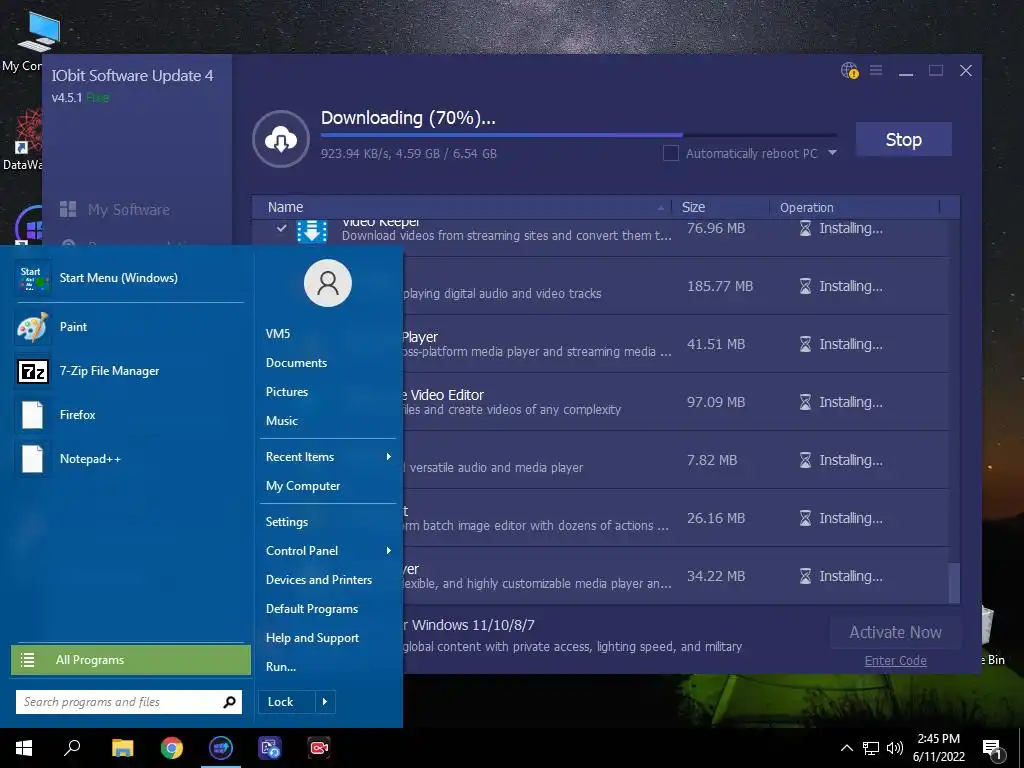Click hourglass icon in 76.96 MB row

pos(805,228)
